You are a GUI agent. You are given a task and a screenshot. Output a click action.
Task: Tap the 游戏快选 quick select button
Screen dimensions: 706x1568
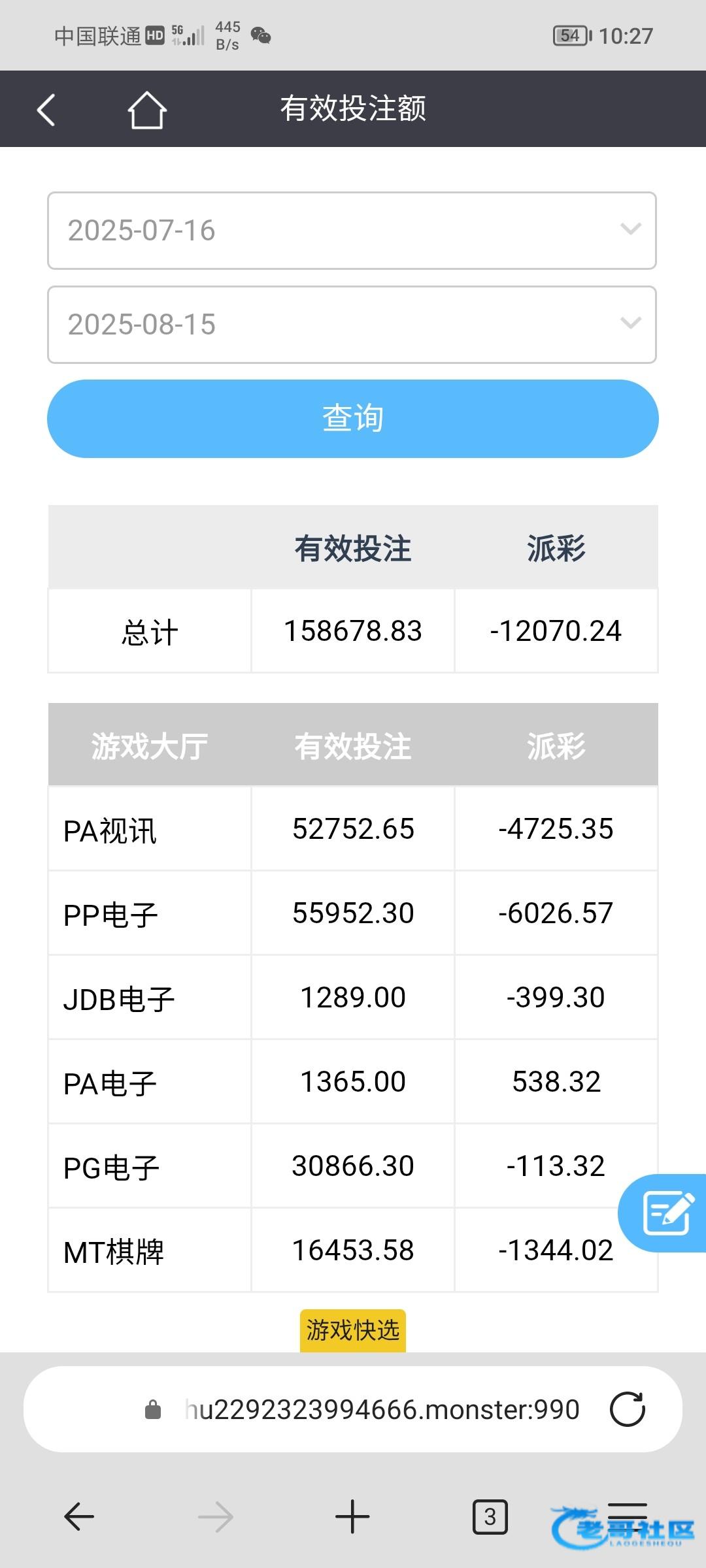(x=352, y=1330)
